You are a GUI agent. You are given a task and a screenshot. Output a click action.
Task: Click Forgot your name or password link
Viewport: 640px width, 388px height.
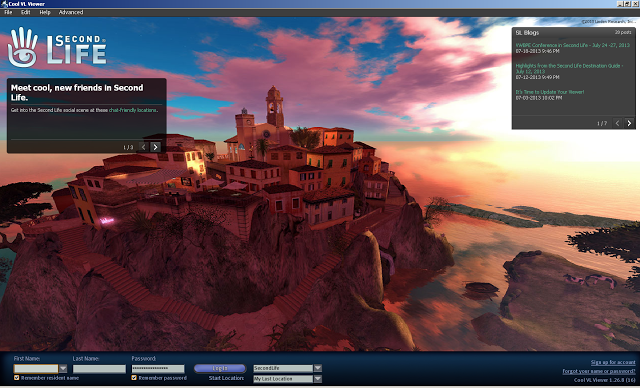pos(599,371)
